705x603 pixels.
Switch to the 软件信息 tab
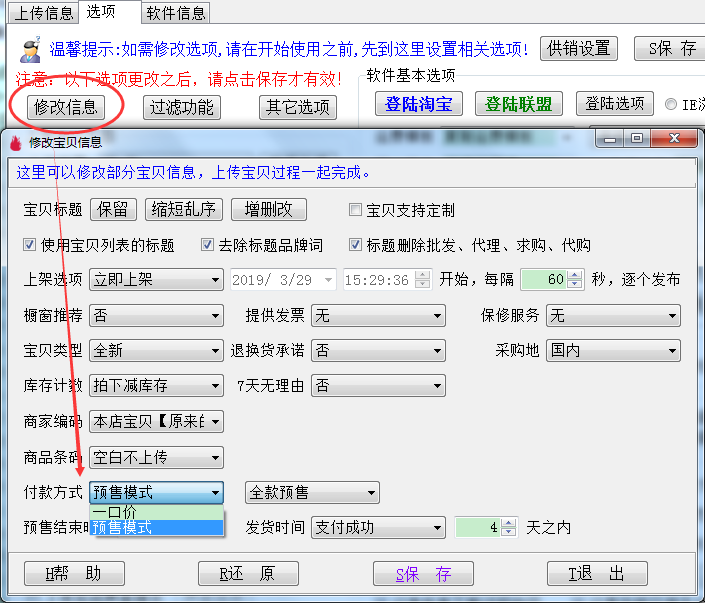click(x=176, y=13)
